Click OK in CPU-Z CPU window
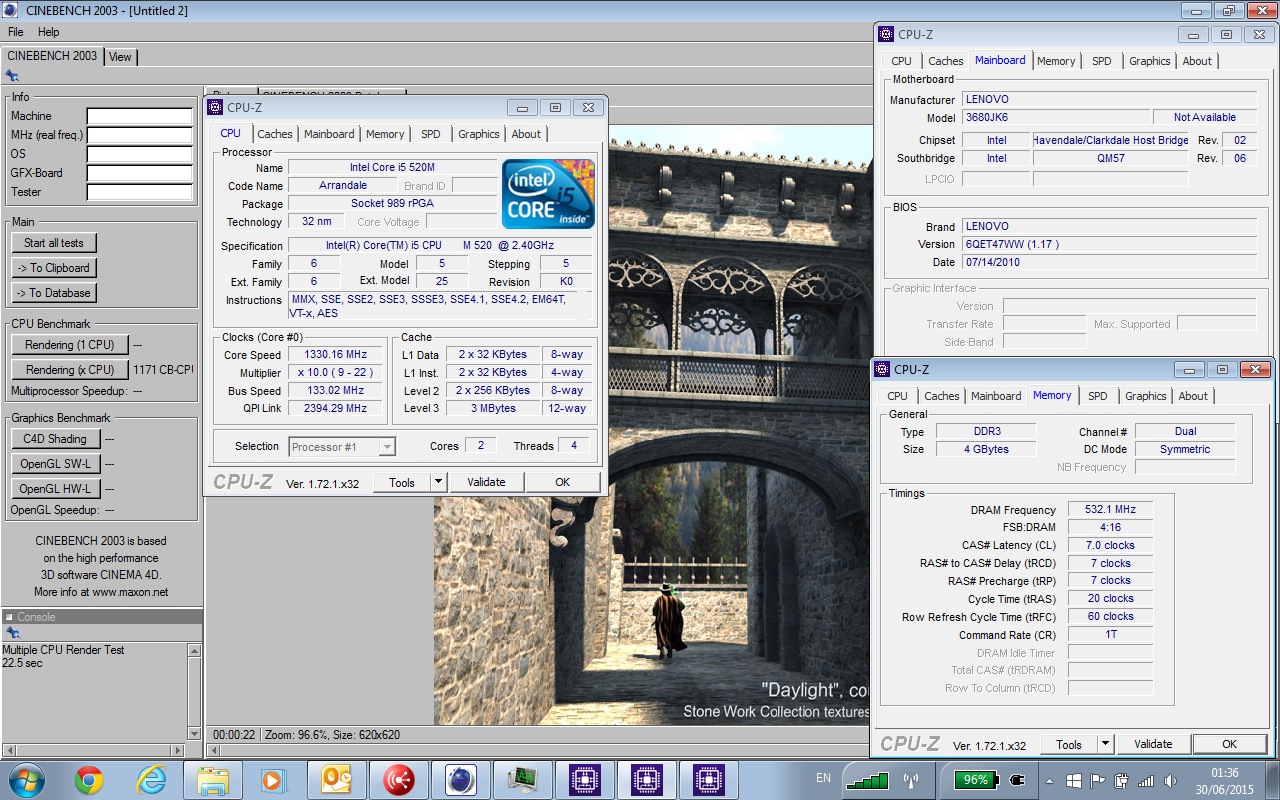This screenshot has width=1280, height=800. click(x=562, y=482)
